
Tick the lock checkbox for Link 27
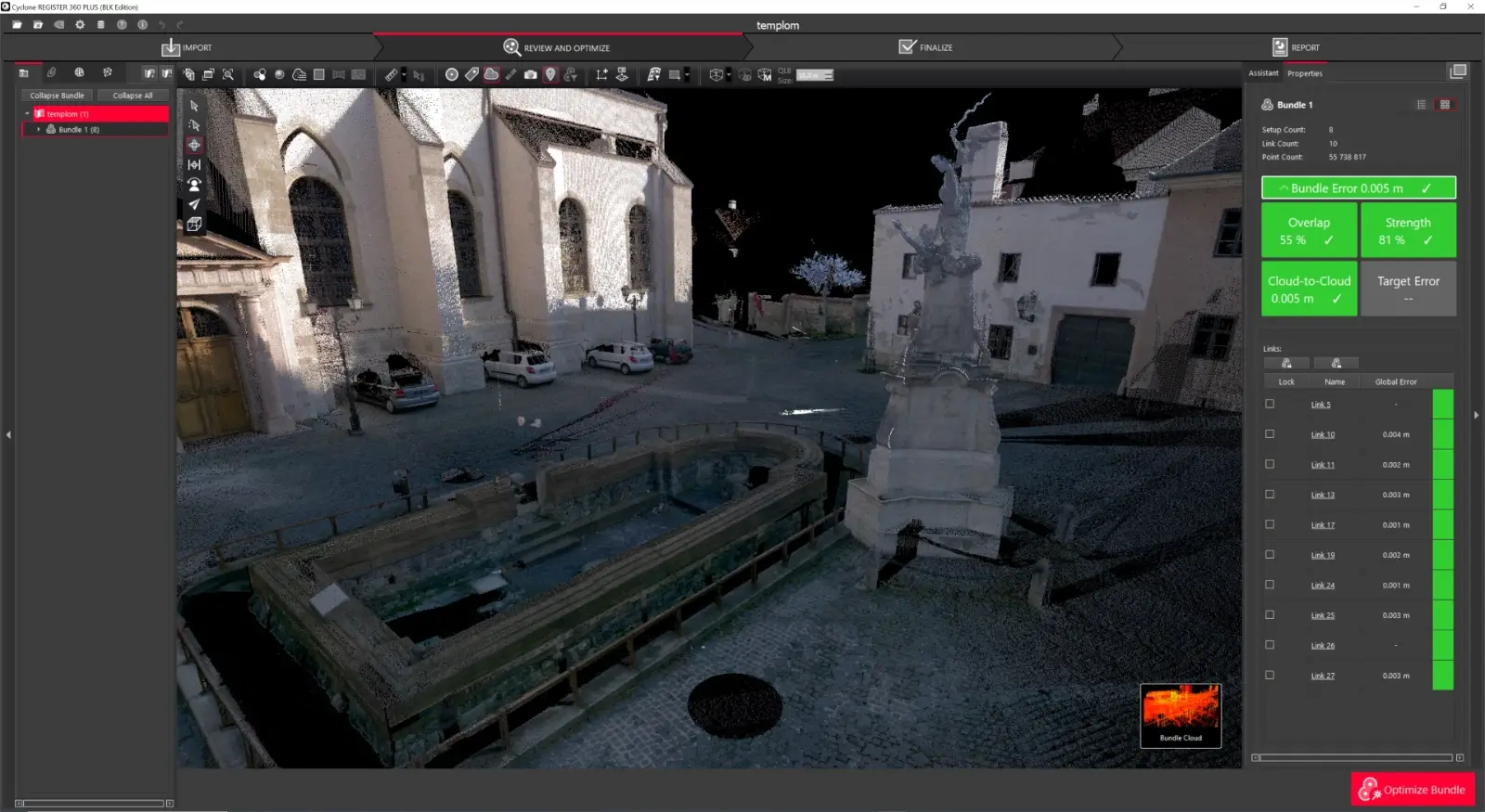click(x=1270, y=676)
